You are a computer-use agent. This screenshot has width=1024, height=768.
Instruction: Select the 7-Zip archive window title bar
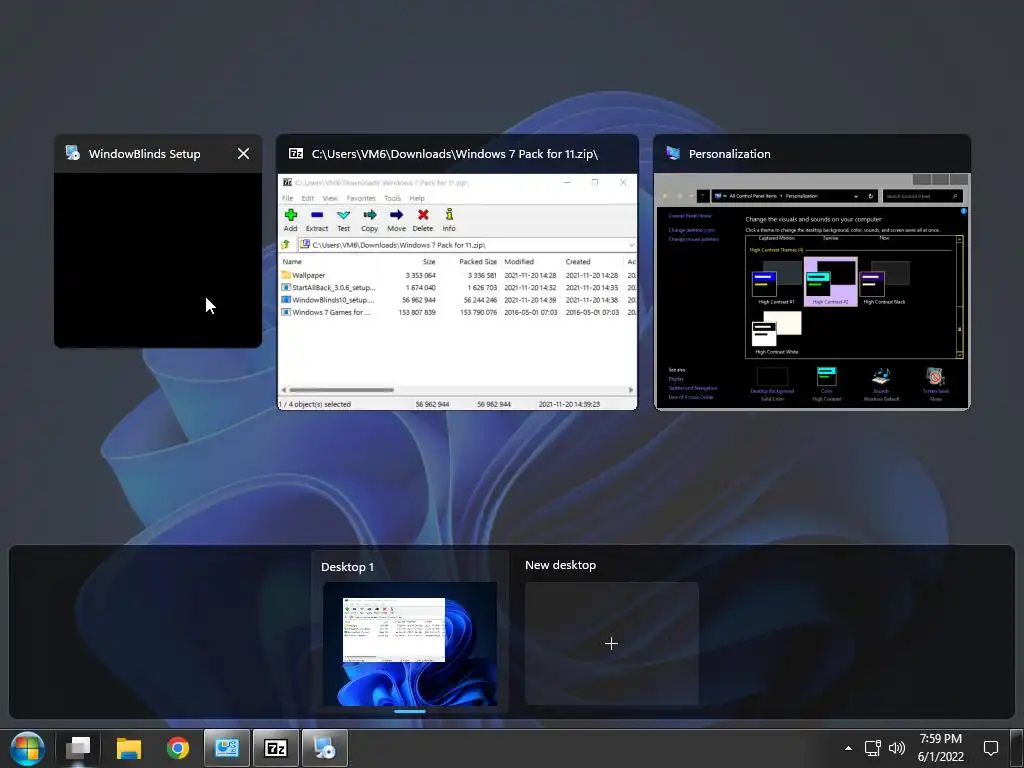click(457, 153)
